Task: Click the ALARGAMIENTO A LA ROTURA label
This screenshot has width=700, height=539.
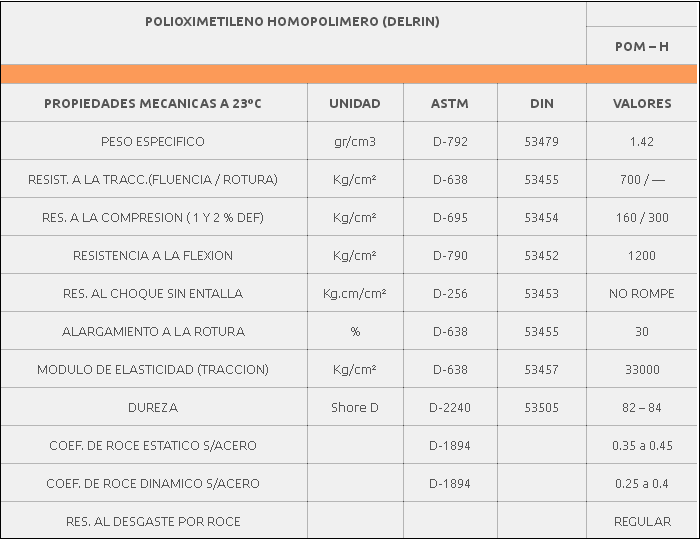Action: pyautogui.click(x=153, y=331)
